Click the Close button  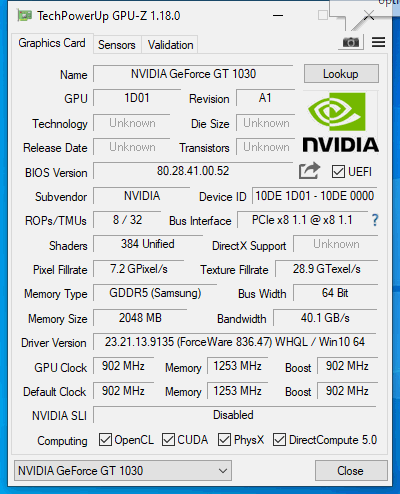pos(351,471)
